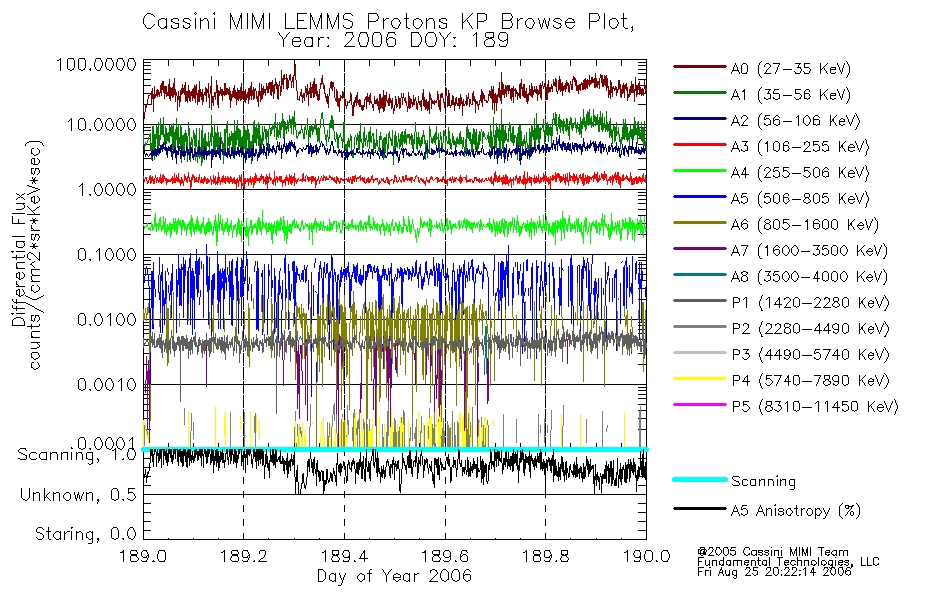Screen dimensions: 950x600
Task: Click the A4 (255-506 KeV) legend label
Action: 799,173
